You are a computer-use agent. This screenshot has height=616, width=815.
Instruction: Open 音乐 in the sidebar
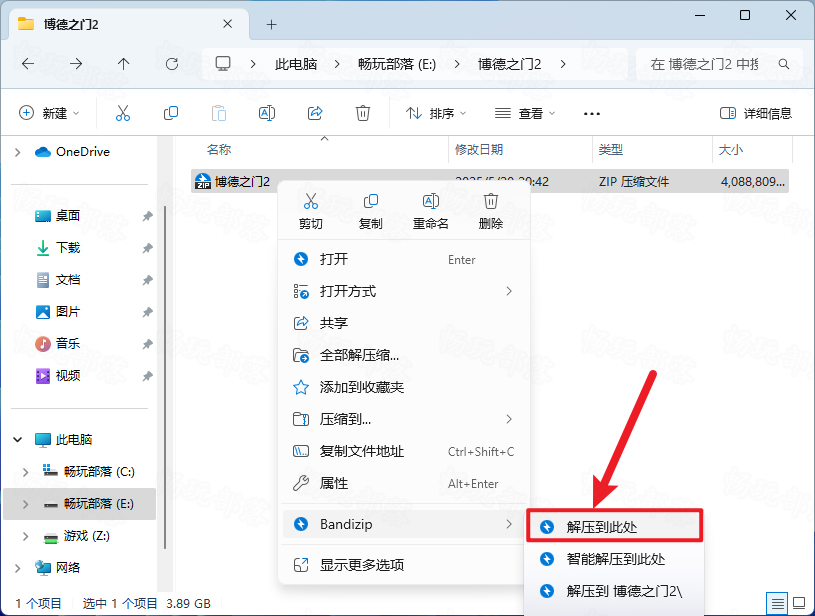tap(68, 344)
